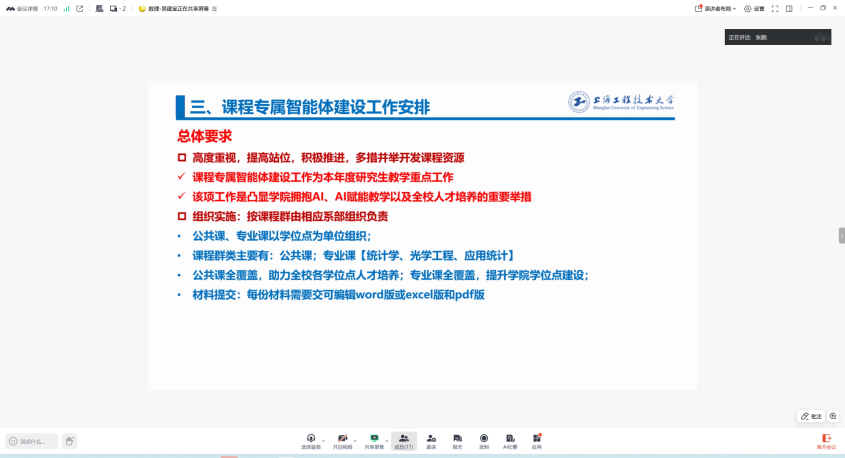Click the chat message input field
The width and height of the screenshot is (845, 458).
32,441
